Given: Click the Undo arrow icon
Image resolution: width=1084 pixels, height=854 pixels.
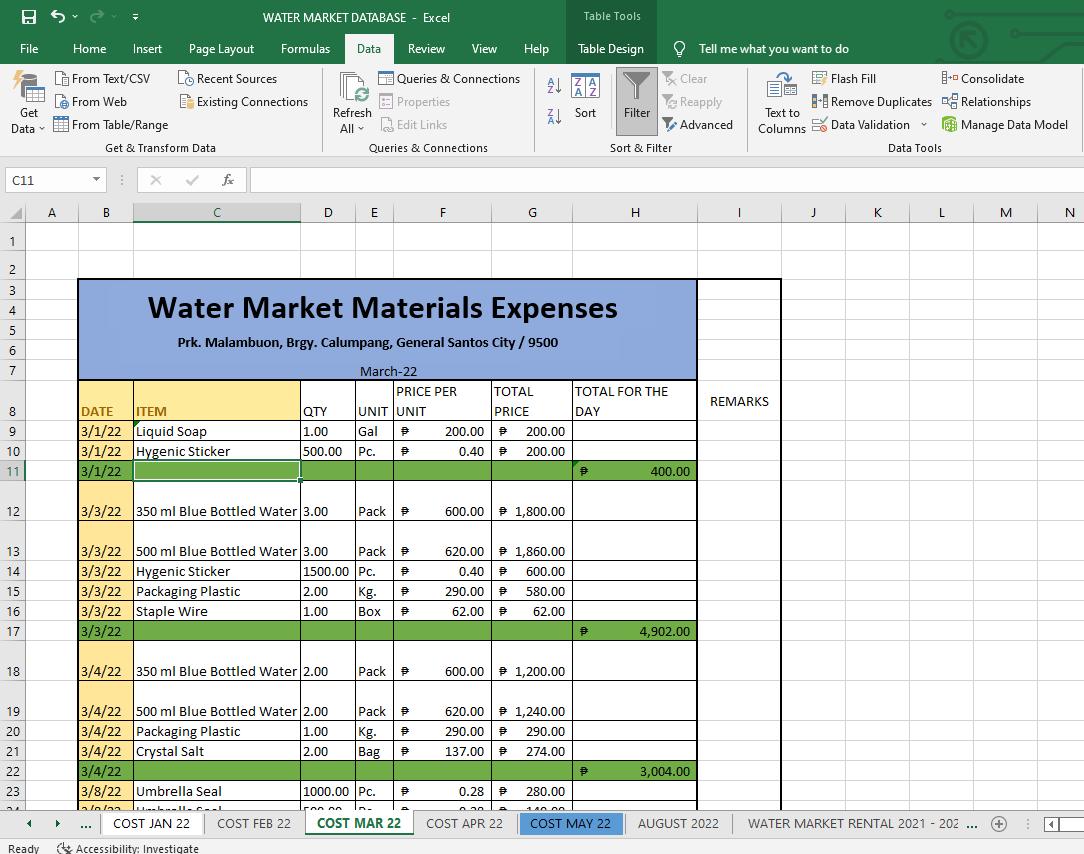Looking at the screenshot, I should pyautogui.click(x=58, y=17).
